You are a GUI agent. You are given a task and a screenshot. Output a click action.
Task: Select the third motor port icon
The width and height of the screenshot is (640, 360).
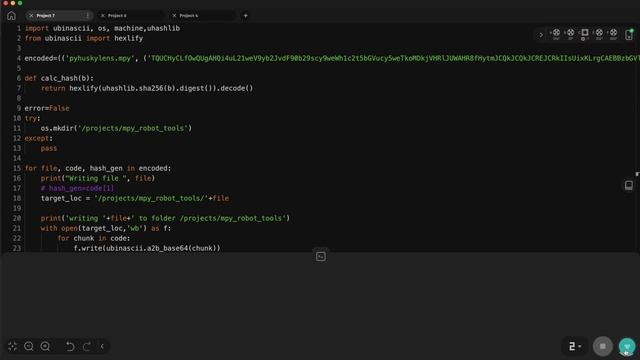[x=599, y=34]
